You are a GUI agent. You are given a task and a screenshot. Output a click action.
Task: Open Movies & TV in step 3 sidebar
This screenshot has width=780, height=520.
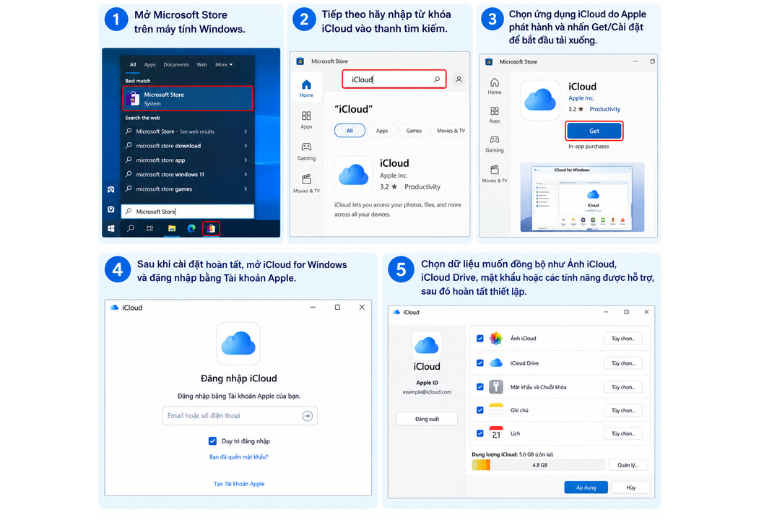[x=494, y=174]
